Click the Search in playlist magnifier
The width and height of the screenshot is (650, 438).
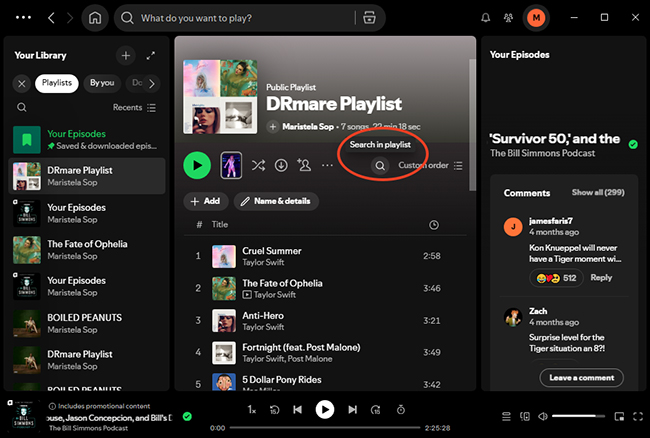click(x=380, y=166)
